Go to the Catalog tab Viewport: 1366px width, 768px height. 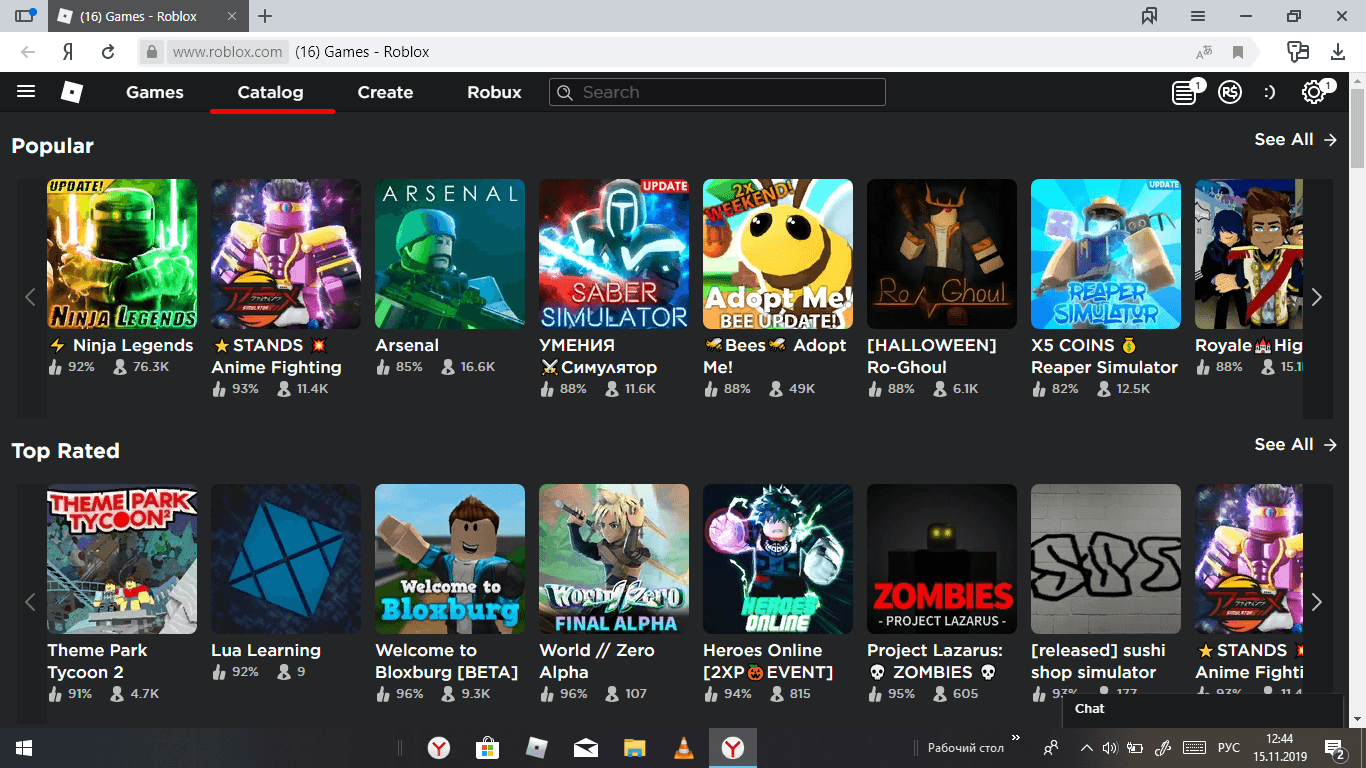[270, 92]
